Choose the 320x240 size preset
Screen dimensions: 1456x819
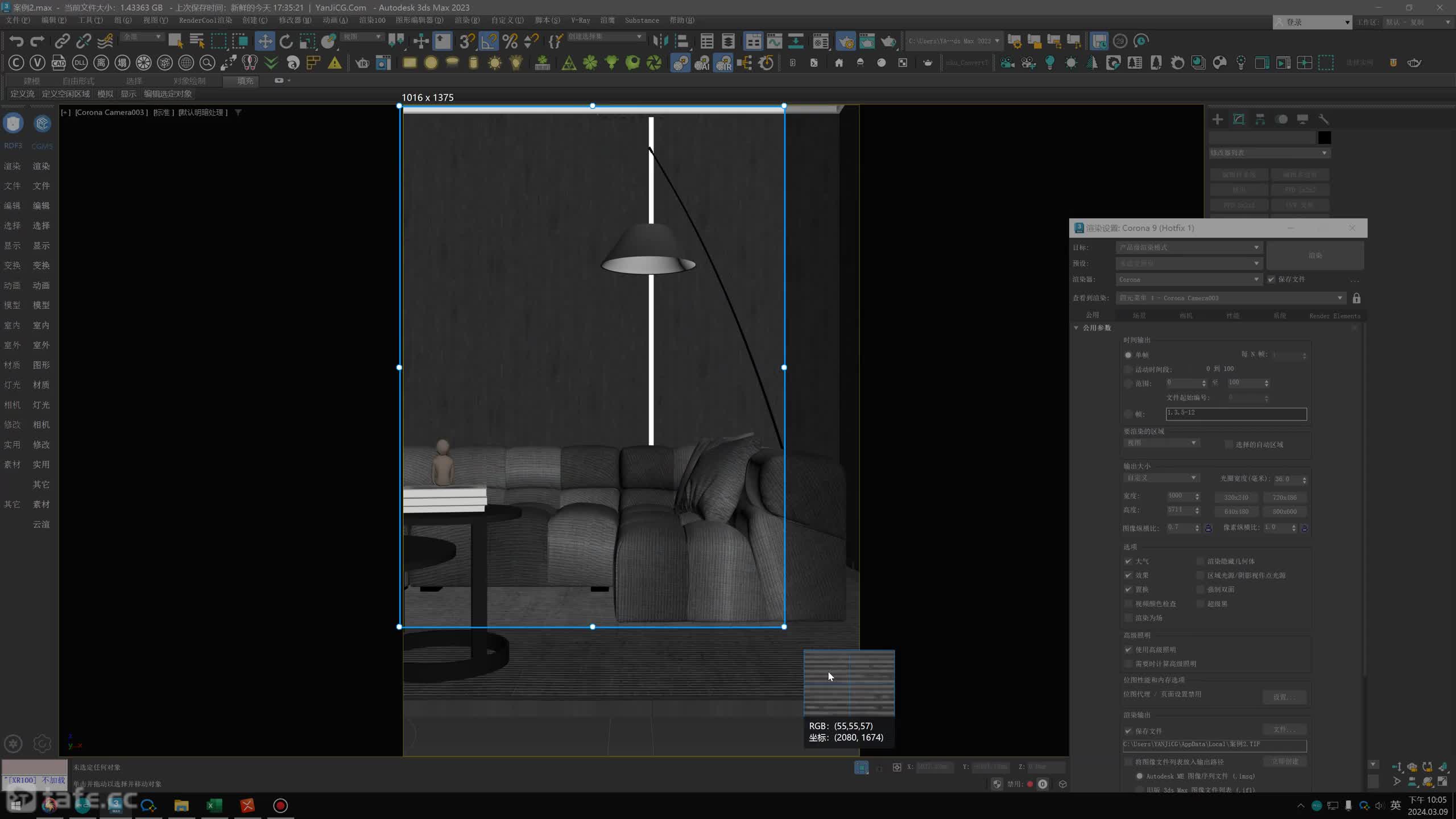pyautogui.click(x=1236, y=498)
